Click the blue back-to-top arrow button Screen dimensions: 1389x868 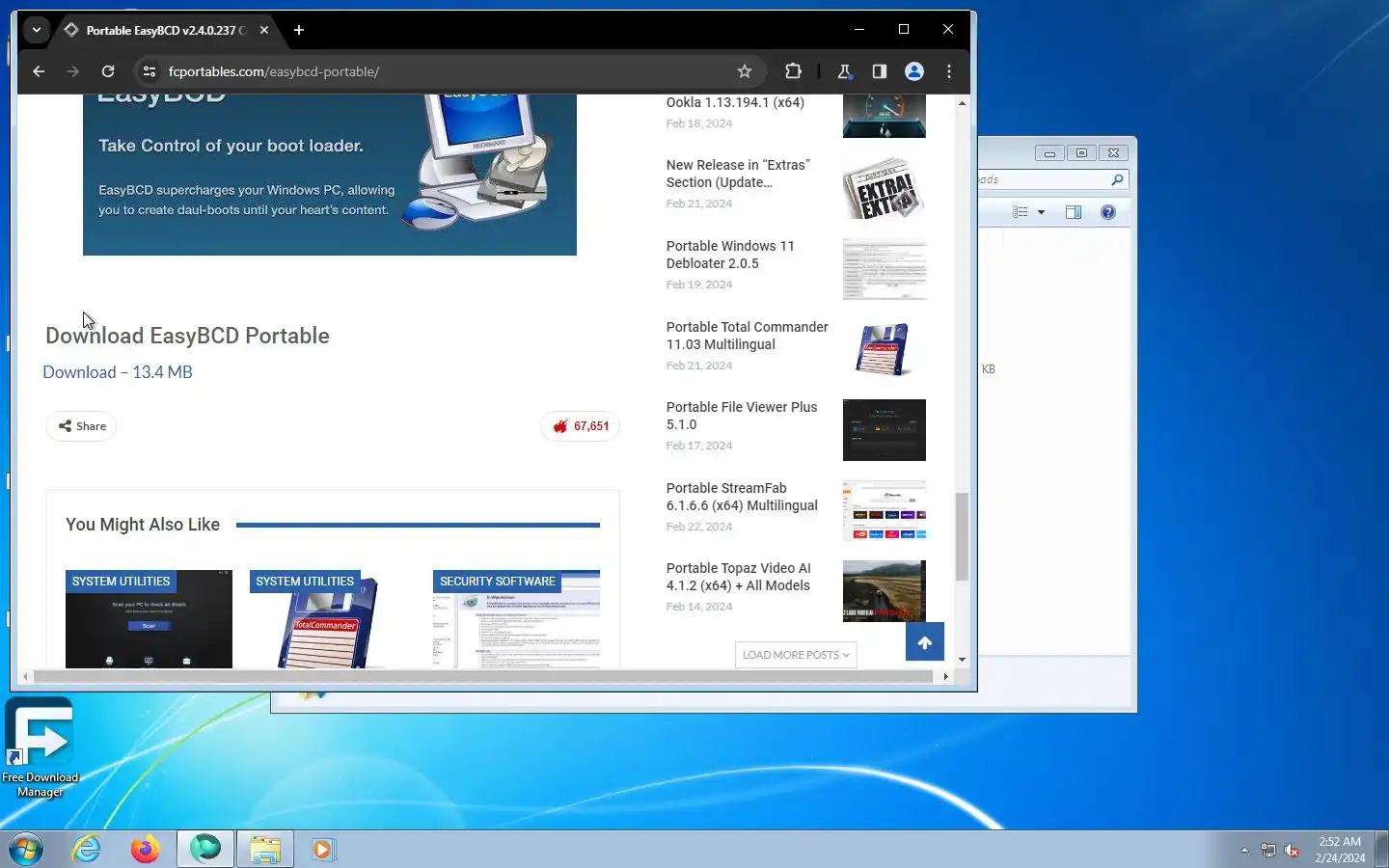925,642
